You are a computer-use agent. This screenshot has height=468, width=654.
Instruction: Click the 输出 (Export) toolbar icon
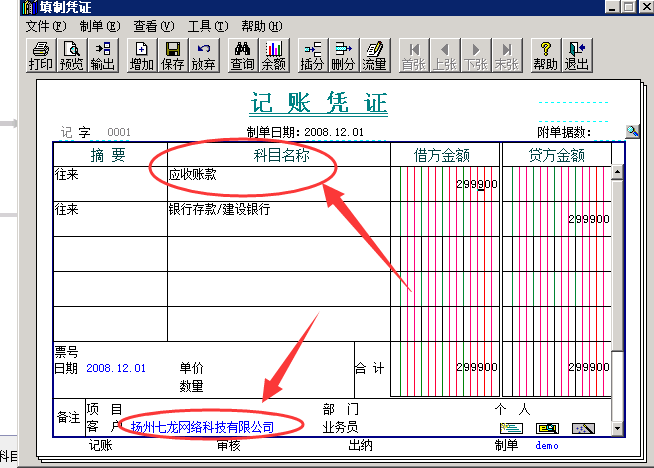point(103,55)
